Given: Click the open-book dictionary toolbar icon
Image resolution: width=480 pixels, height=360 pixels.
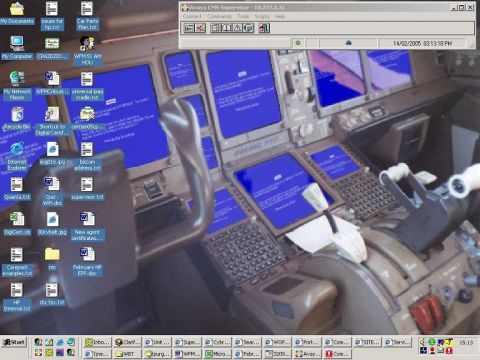Looking at the screenshot, I should [x=227, y=28].
